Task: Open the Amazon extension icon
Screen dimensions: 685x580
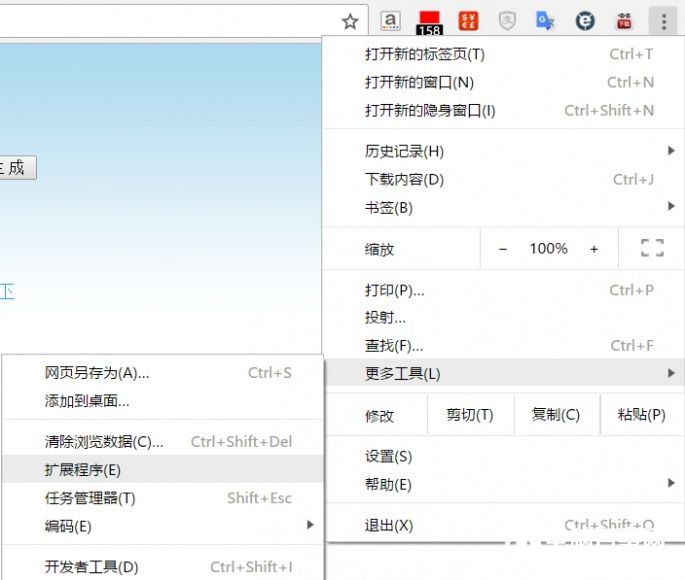Action: (391, 21)
